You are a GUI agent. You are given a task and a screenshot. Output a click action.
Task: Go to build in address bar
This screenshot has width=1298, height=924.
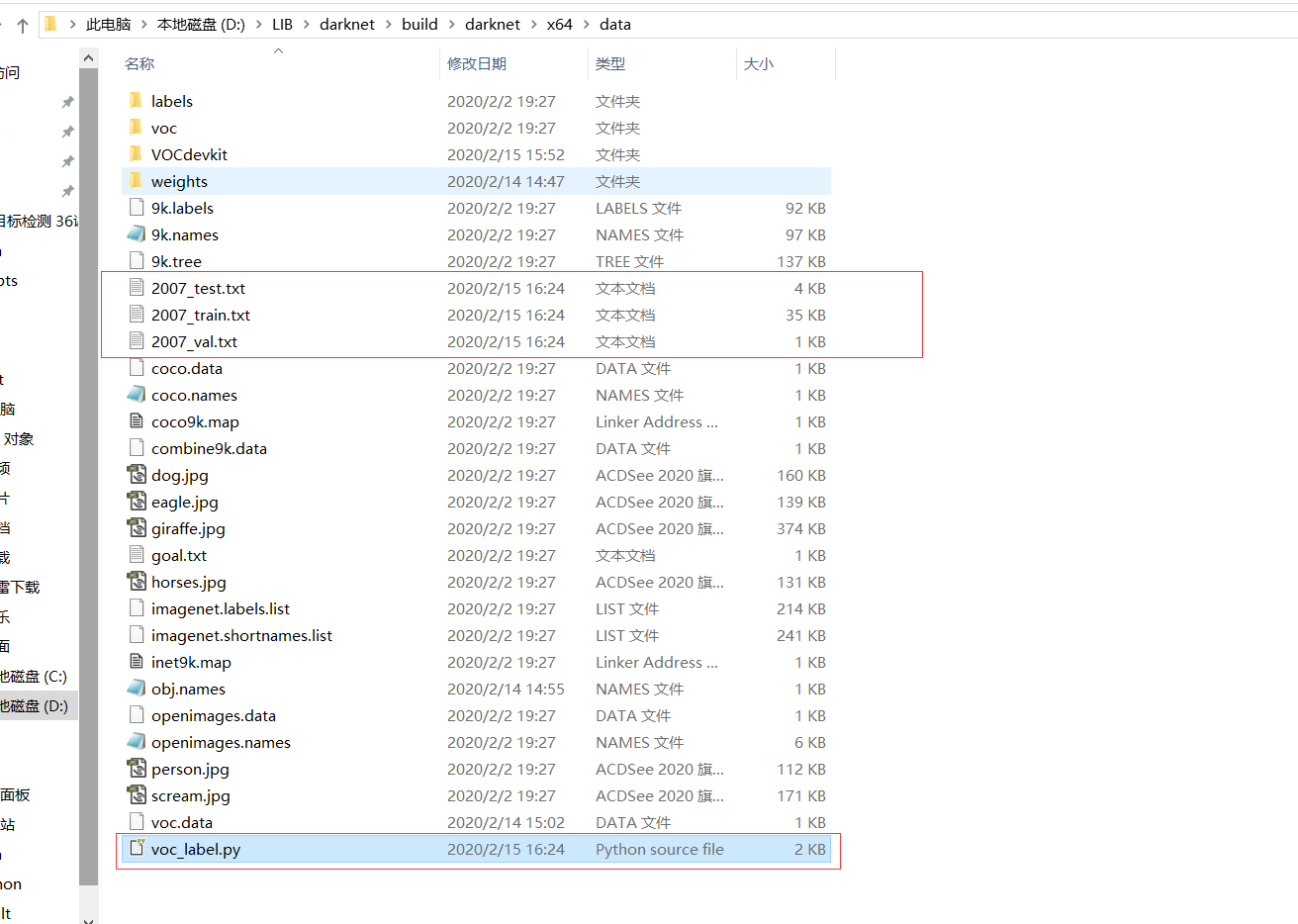tap(419, 24)
